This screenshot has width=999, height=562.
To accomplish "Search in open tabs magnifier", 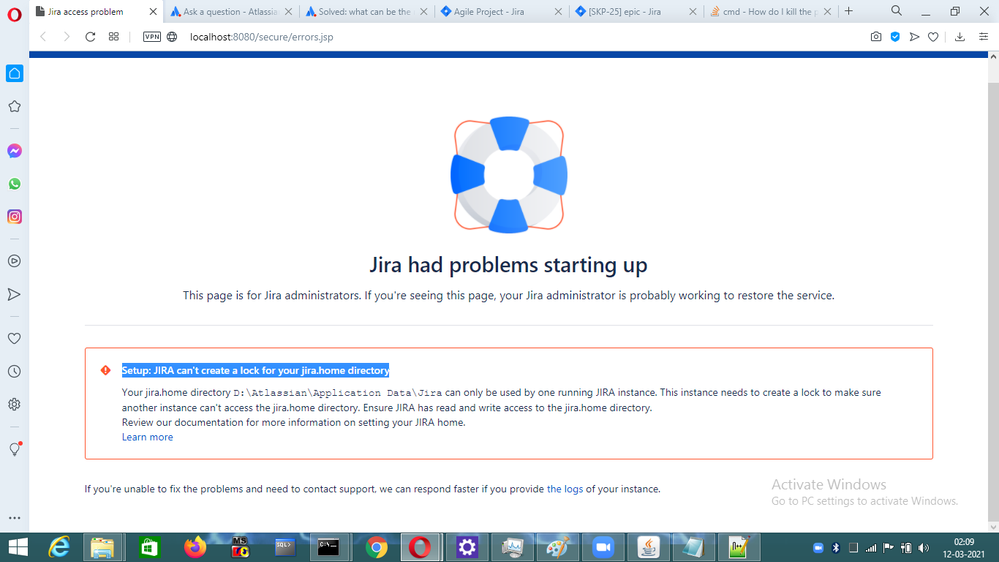I will [x=896, y=11].
